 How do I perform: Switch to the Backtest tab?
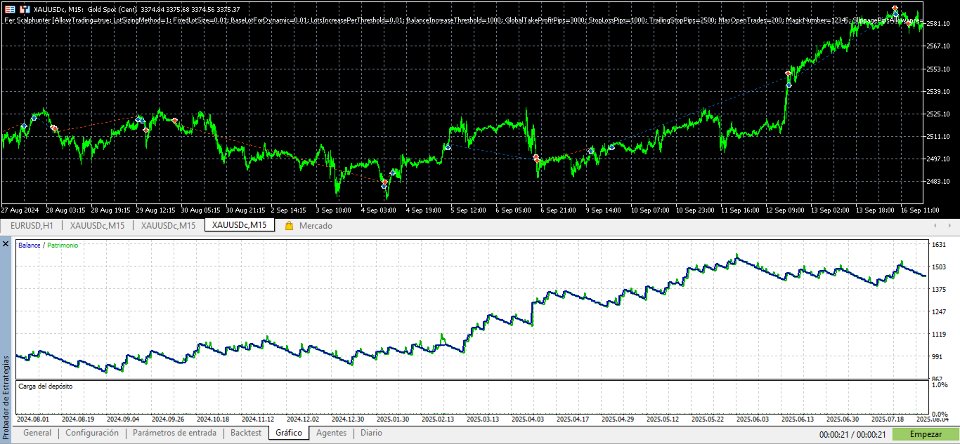pyautogui.click(x=246, y=433)
